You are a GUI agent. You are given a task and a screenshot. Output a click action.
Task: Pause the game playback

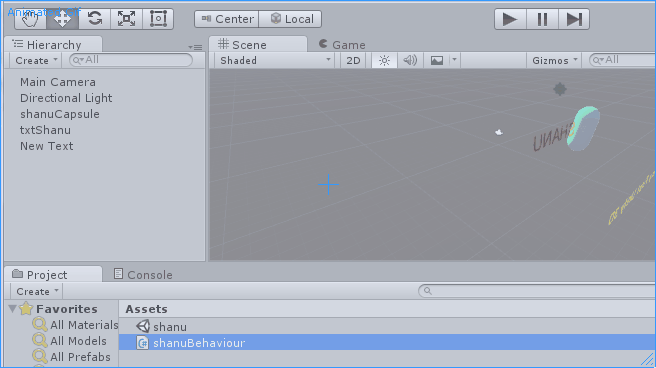pyautogui.click(x=542, y=19)
